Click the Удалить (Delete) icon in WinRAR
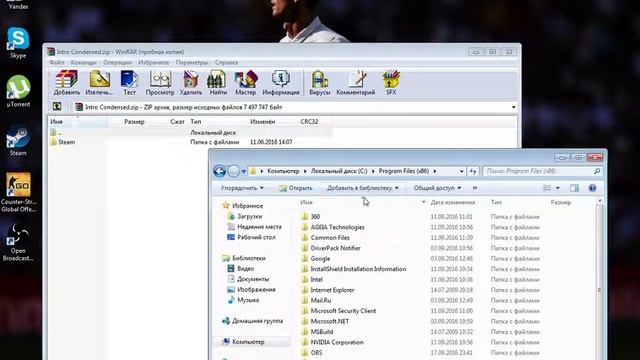 coord(191,83)
